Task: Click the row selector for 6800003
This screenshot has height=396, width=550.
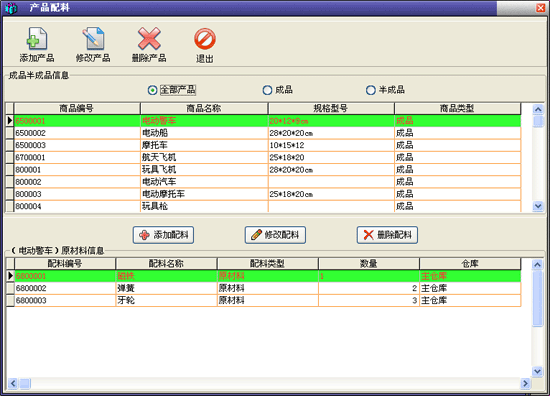Action: tap(10, 301)
